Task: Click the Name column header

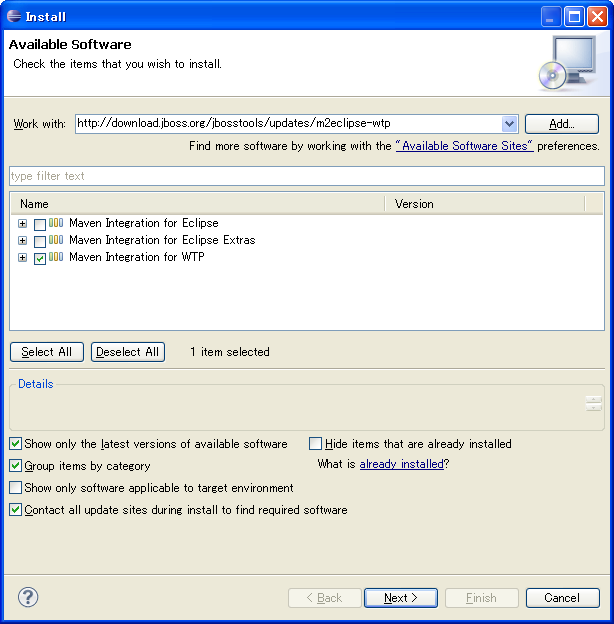Action: tap(198, 204)
